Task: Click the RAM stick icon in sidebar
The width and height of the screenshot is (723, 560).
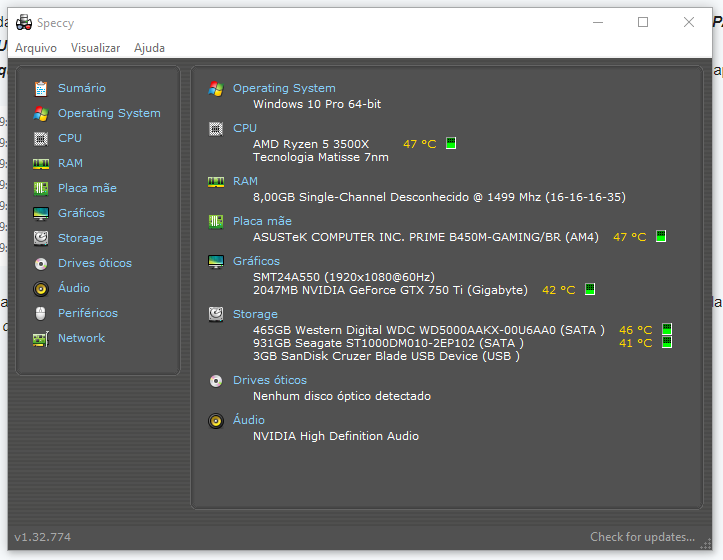Action: click(41, 163)
